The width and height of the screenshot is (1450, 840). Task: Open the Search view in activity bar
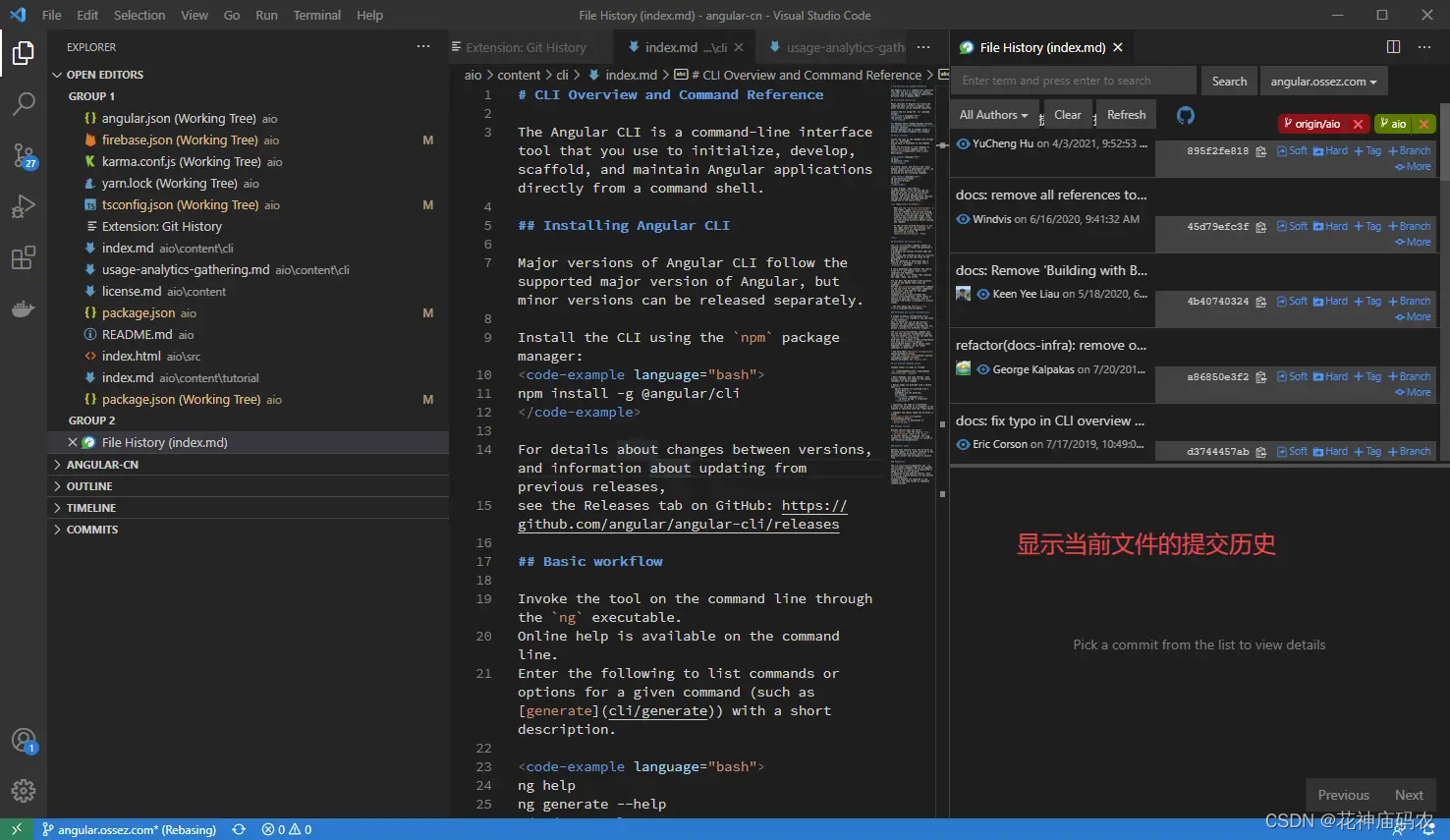pyautogui.click(x=24, y=104)
